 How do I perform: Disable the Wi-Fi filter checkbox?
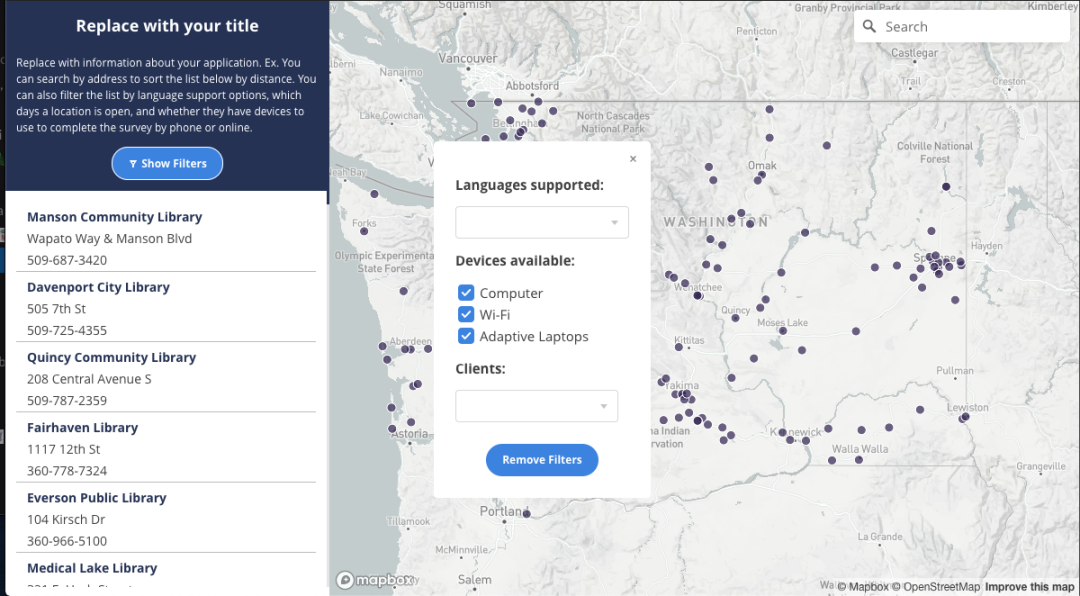pos(466,314)
